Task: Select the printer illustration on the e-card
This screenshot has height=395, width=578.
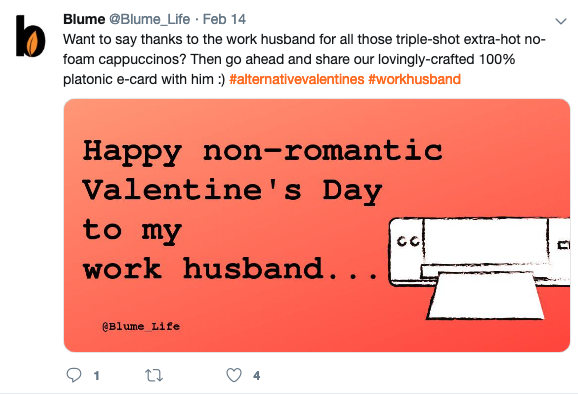Action: pyautogui.click(x=479, y=268)
